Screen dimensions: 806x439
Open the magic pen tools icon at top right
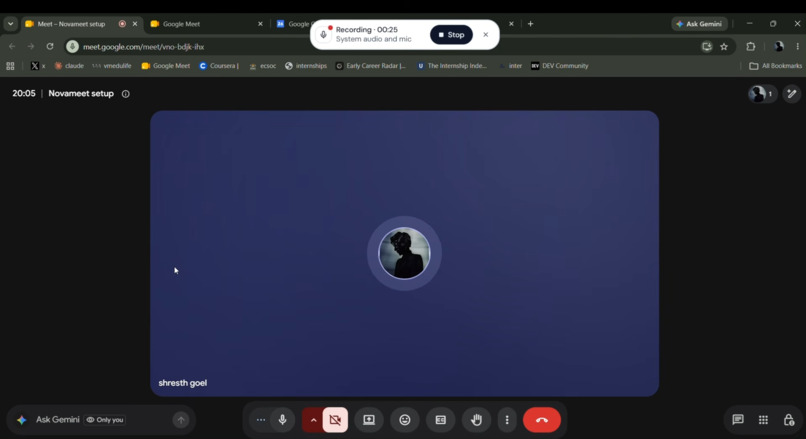792,94
